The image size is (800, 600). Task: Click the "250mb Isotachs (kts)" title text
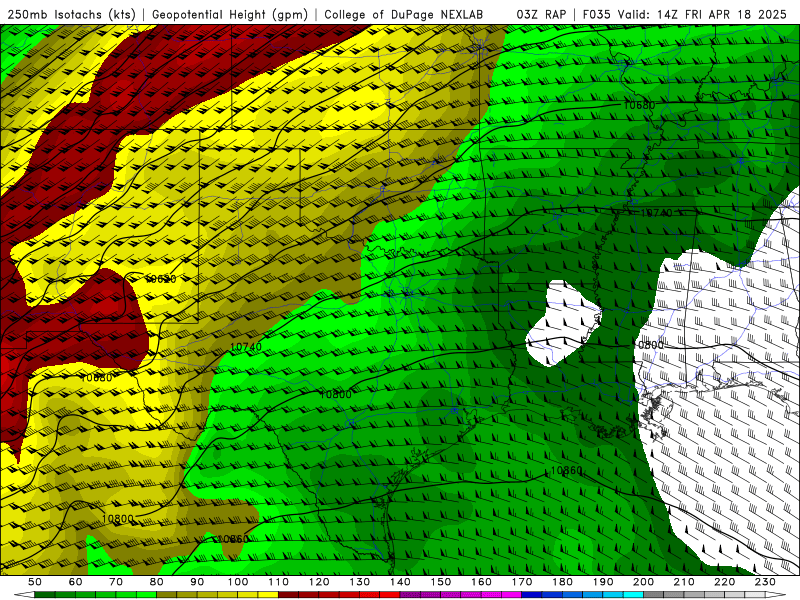(72, 15)
